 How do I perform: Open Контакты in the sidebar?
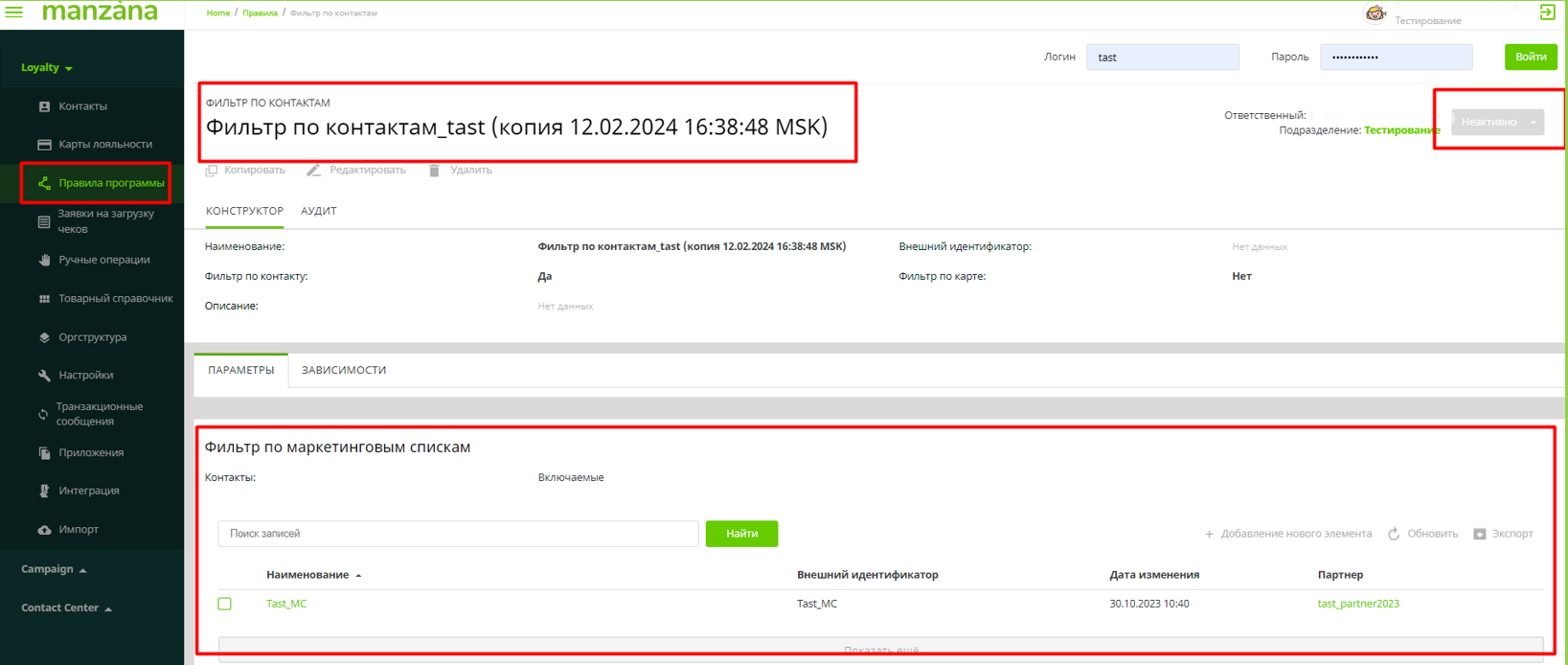pyautogui.click(x=82, y=106)
